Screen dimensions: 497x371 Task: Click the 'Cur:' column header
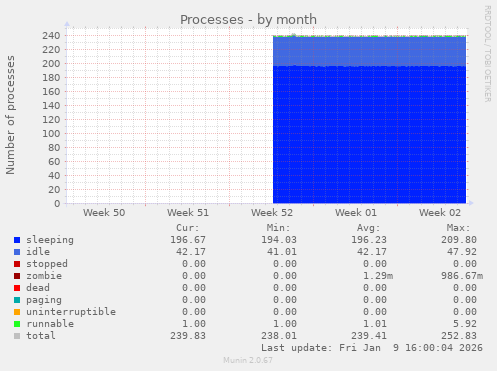coord(188,228)
